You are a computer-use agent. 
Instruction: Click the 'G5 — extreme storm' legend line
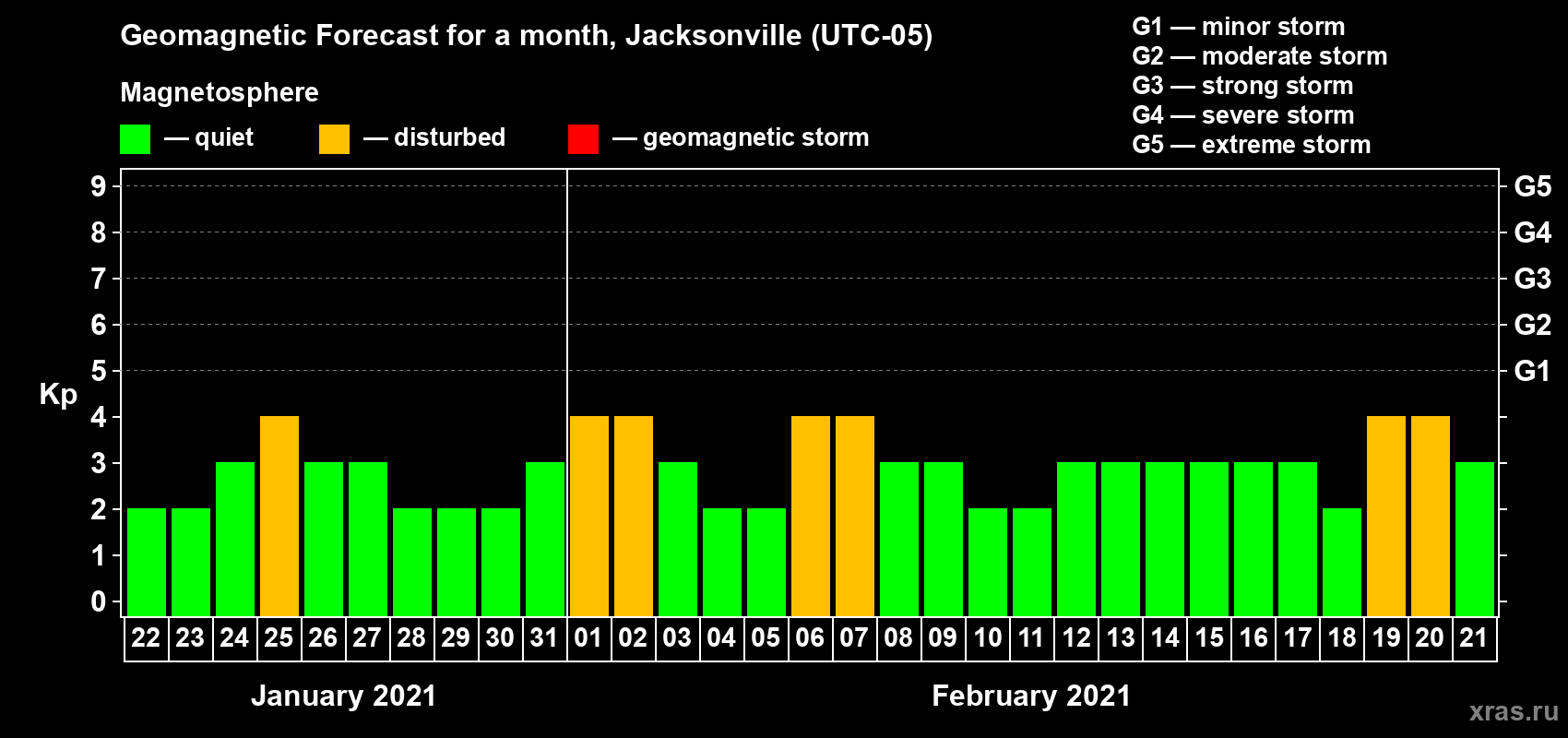(1252, 145)
